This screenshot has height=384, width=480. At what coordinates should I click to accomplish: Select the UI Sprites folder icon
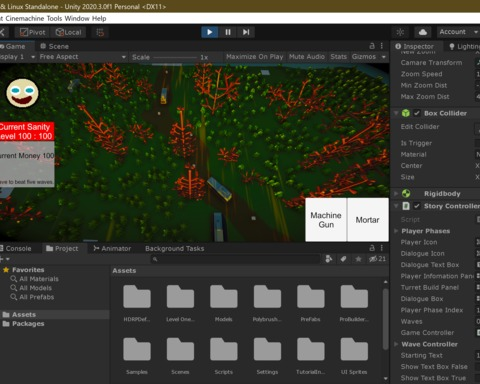(354, 349)
